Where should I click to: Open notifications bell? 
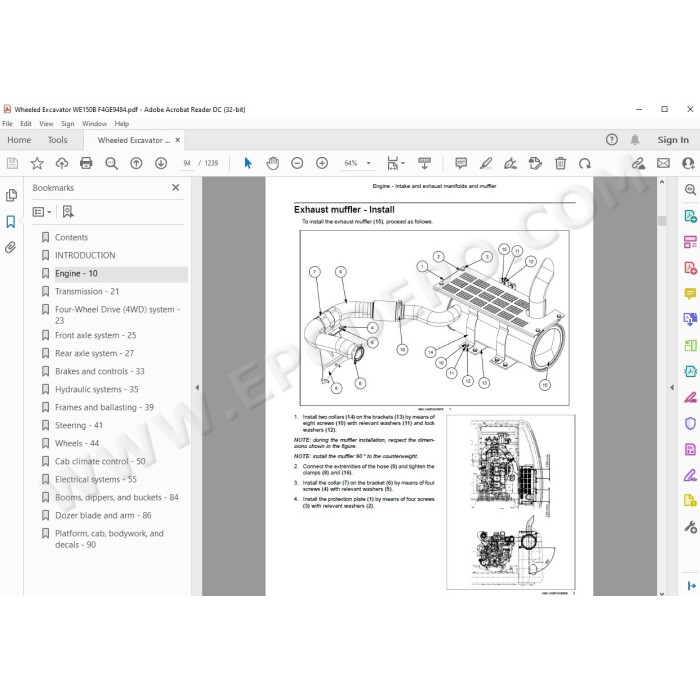click(x=635, y=140)
